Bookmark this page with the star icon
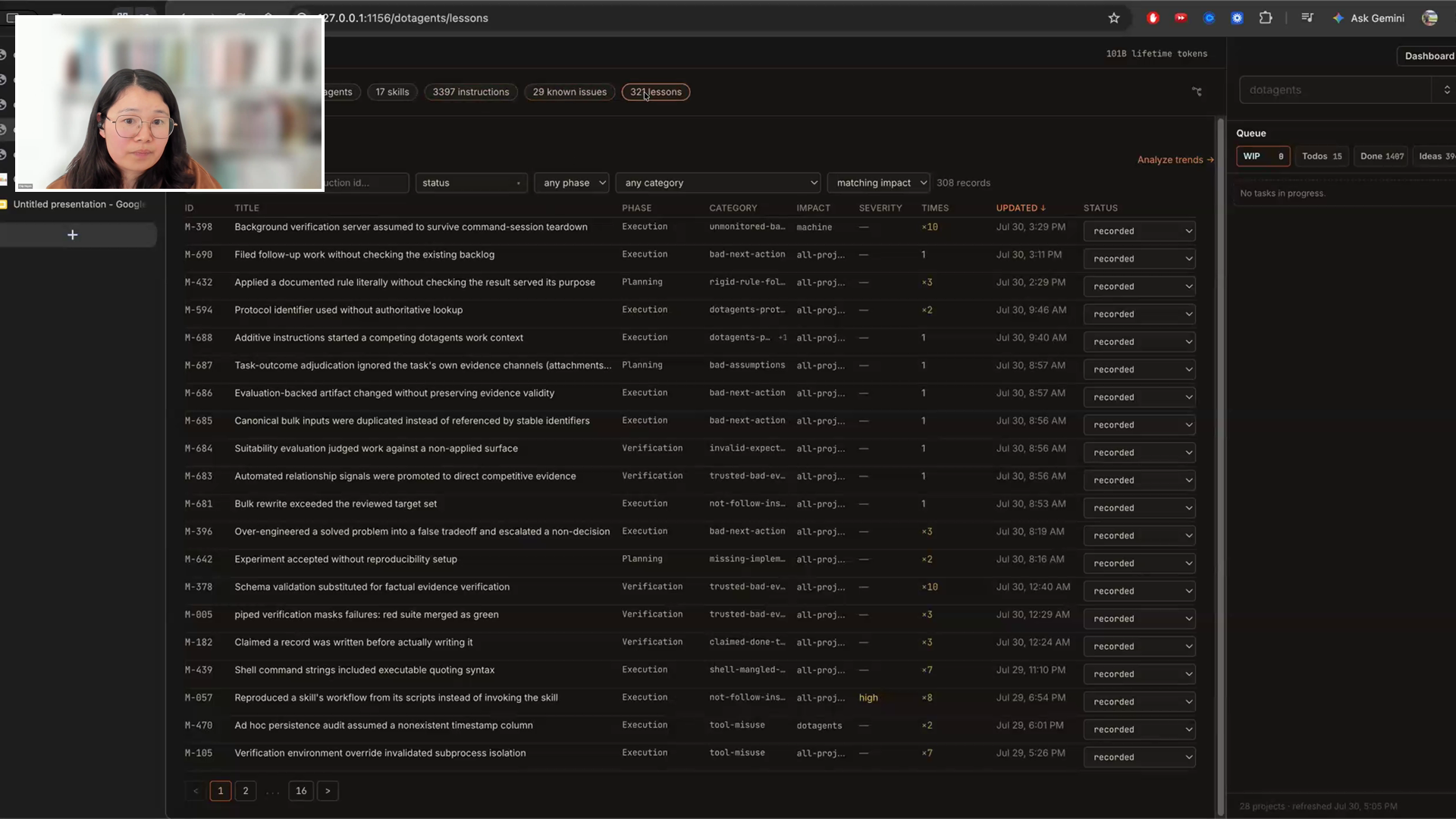Viewport: 1456px width, 819px height. pos(1113,18)
